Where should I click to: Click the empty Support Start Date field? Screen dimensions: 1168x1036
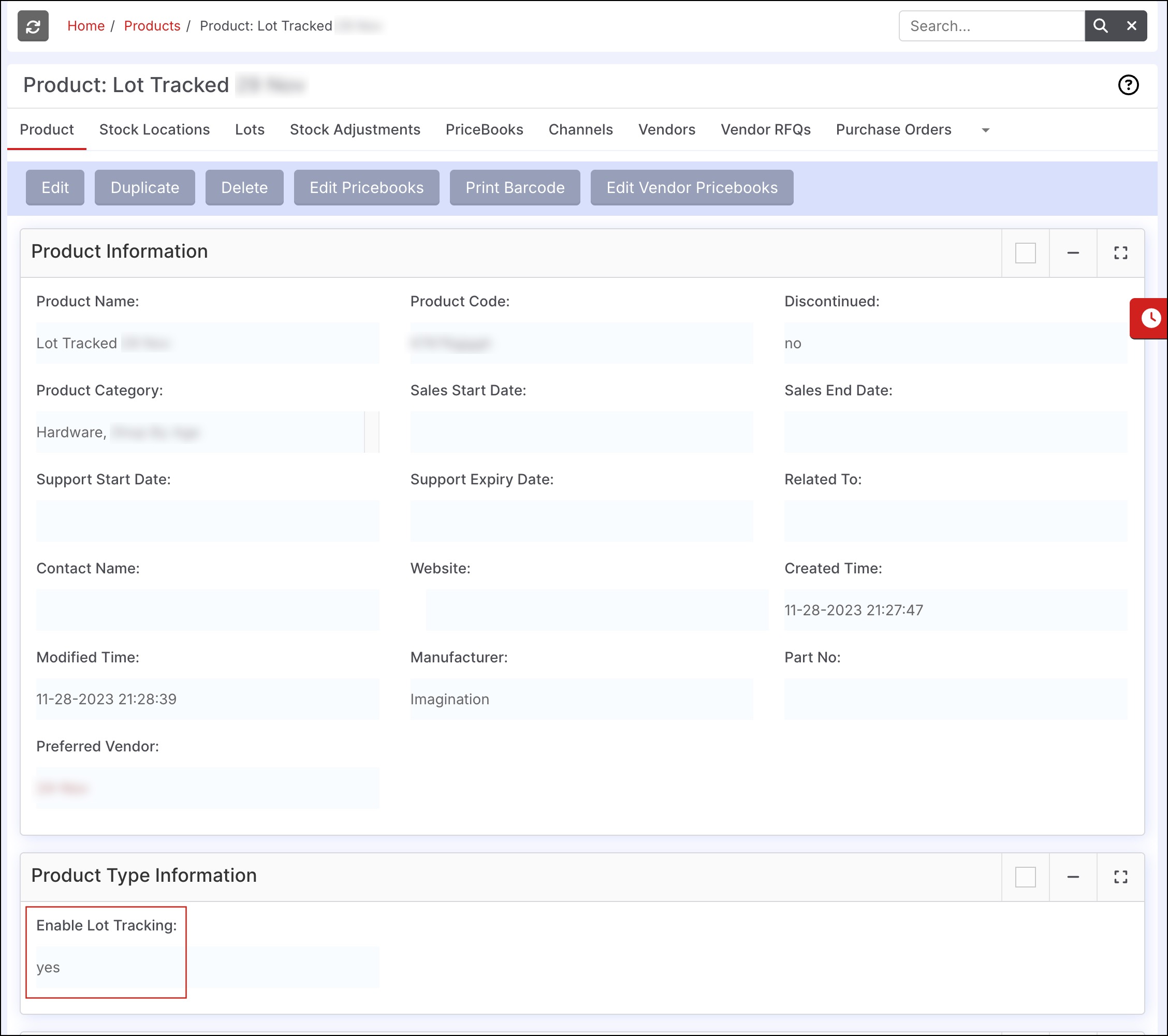(x=208, y=522)
